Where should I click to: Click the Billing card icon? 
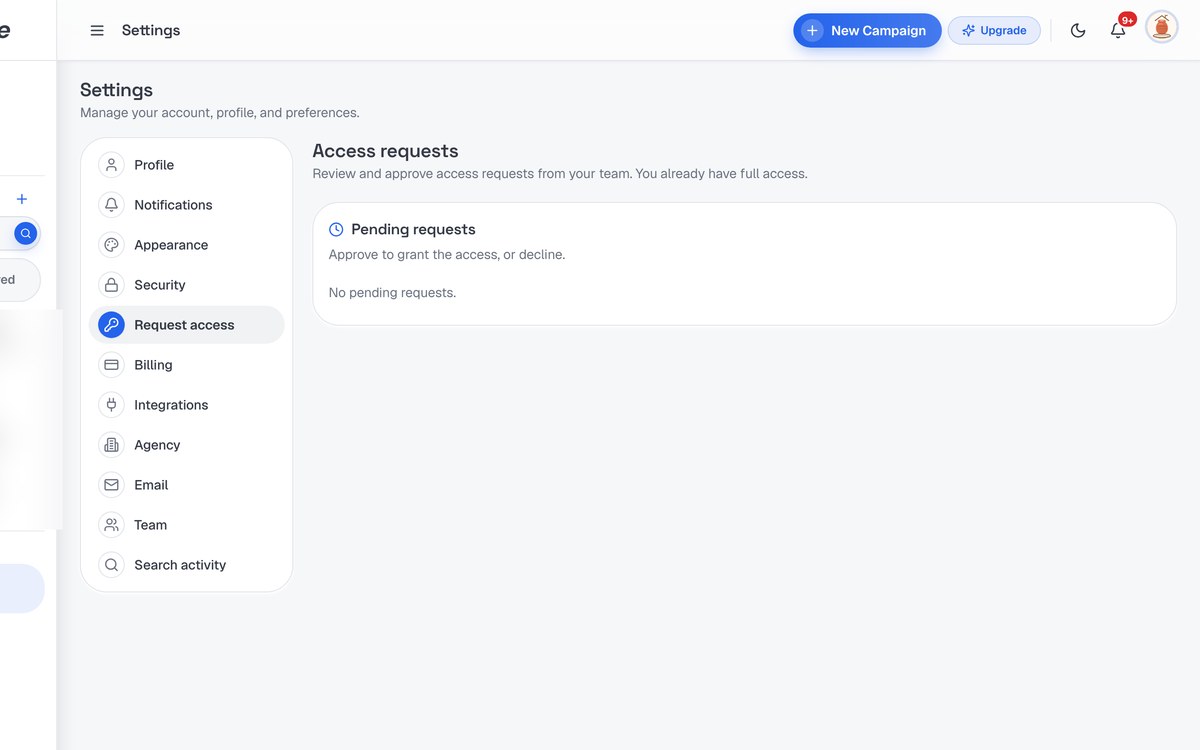111,365
